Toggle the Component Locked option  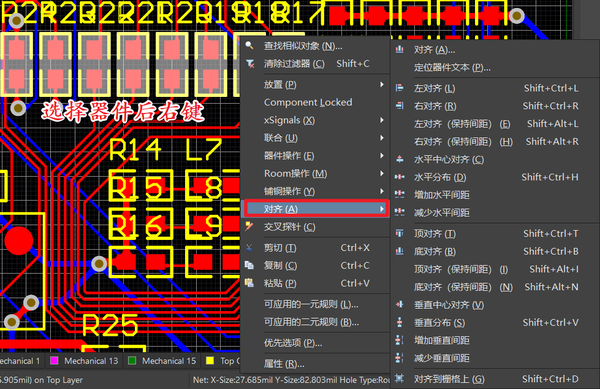point(308,102)
